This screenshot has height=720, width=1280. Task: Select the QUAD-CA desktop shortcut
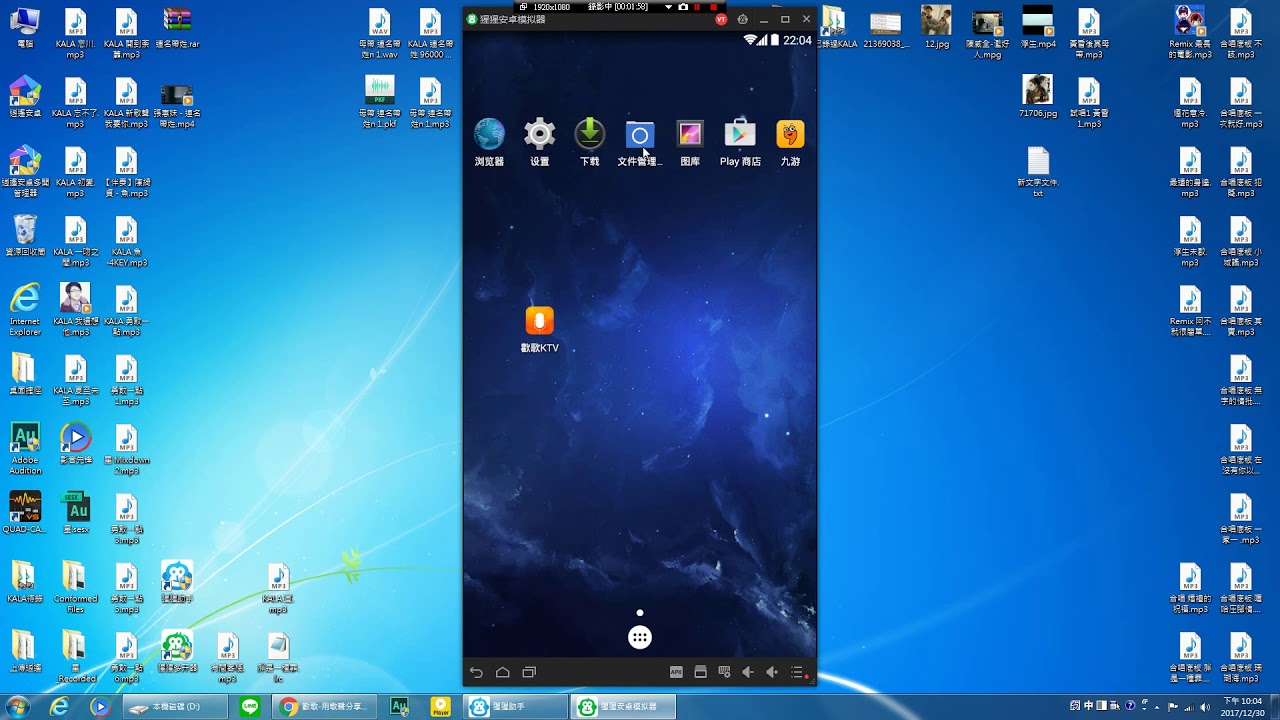25,513
